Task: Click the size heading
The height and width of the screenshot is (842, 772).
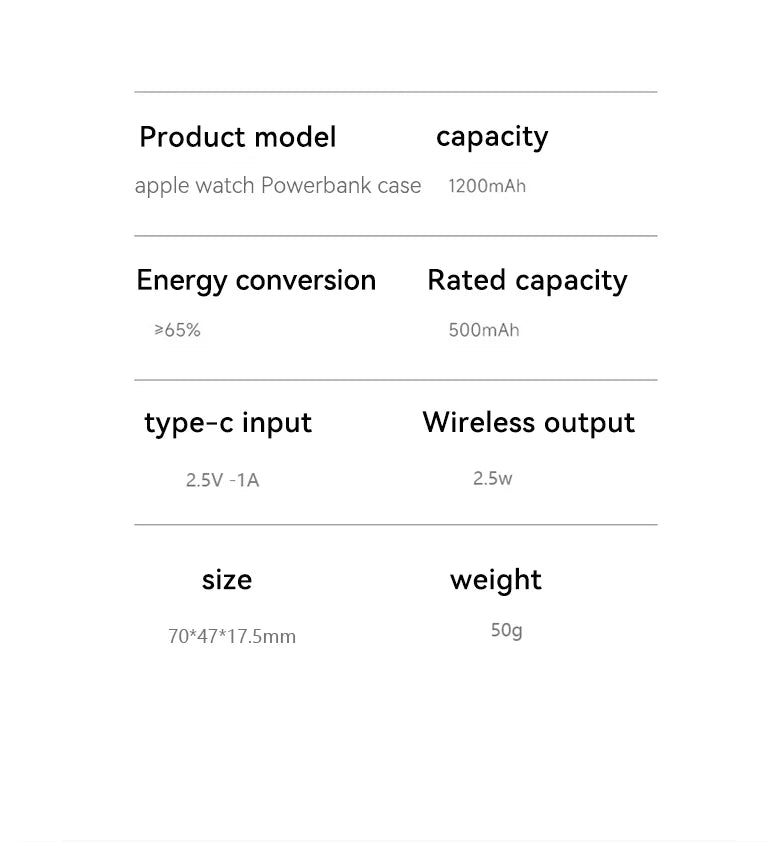Action: [x=227, y=580]
